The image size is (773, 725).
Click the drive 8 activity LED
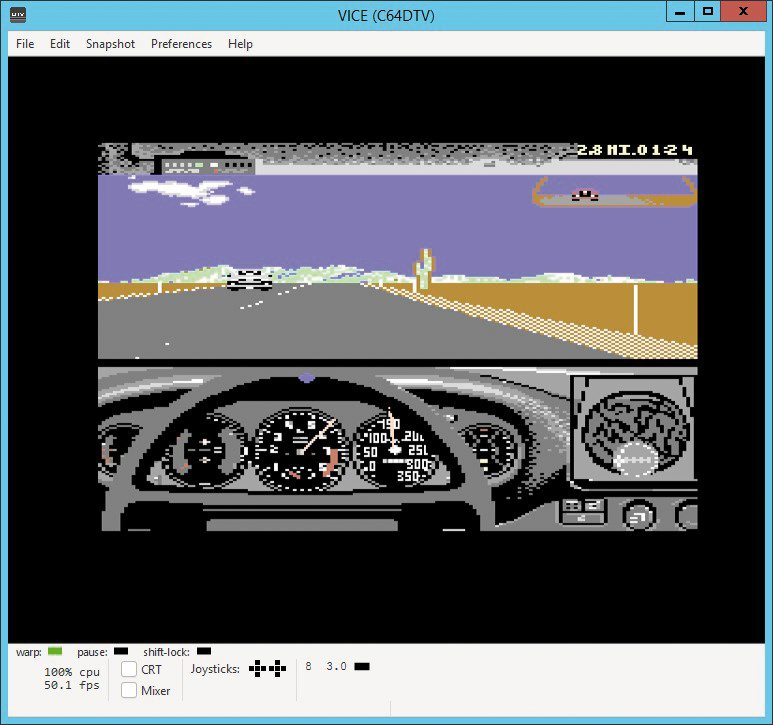click(x=362, y=666)
